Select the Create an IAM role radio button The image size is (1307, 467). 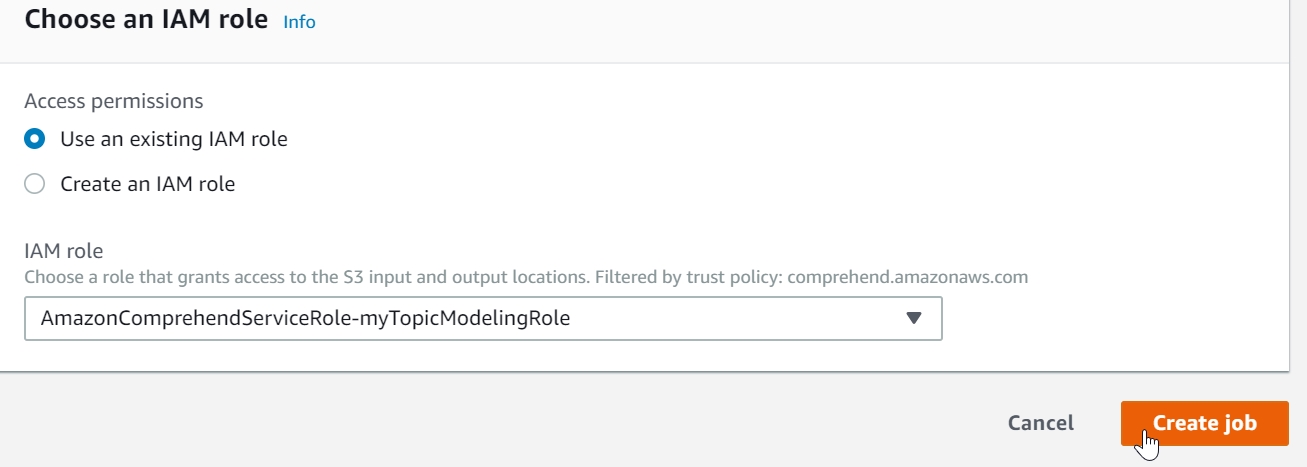click(35, 184)
